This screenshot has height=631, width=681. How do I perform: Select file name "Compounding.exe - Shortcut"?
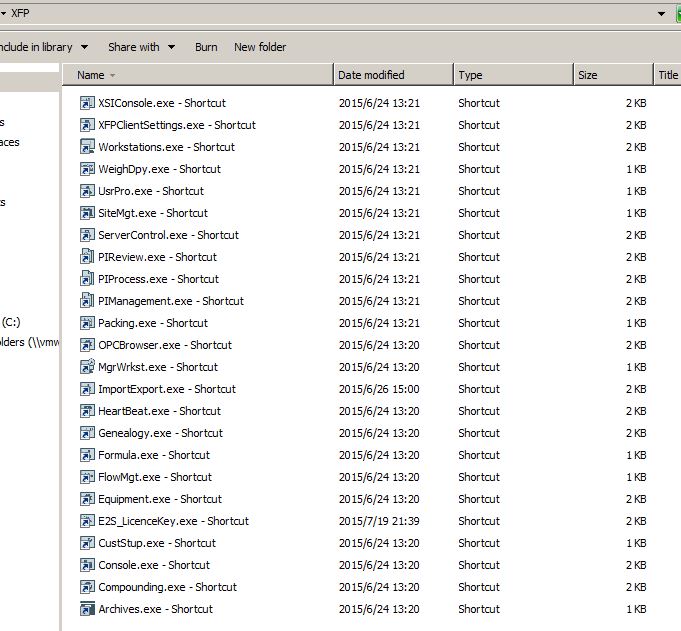167,588
